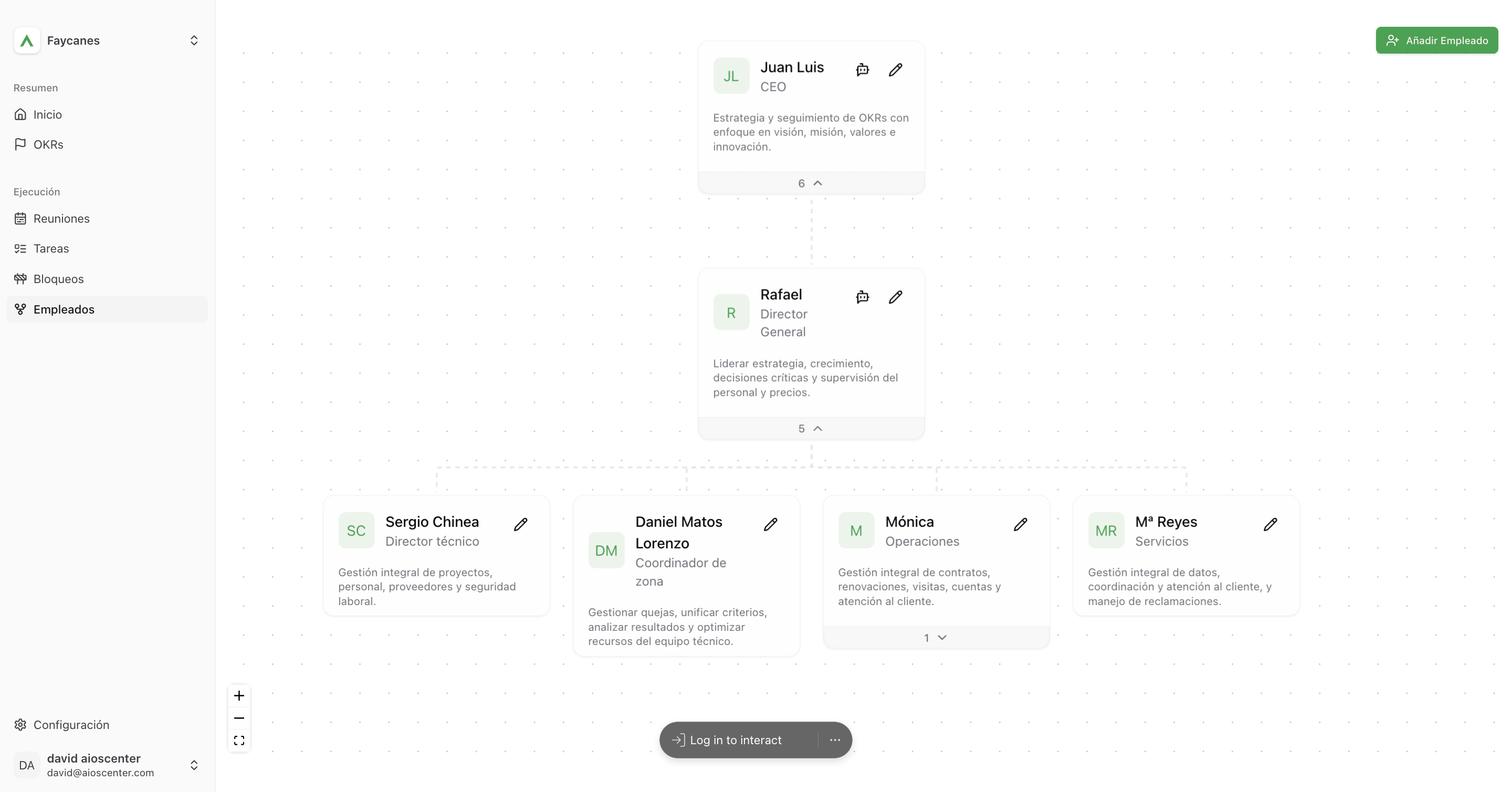Open the Faycanes workspace switcher

[107, 40]
